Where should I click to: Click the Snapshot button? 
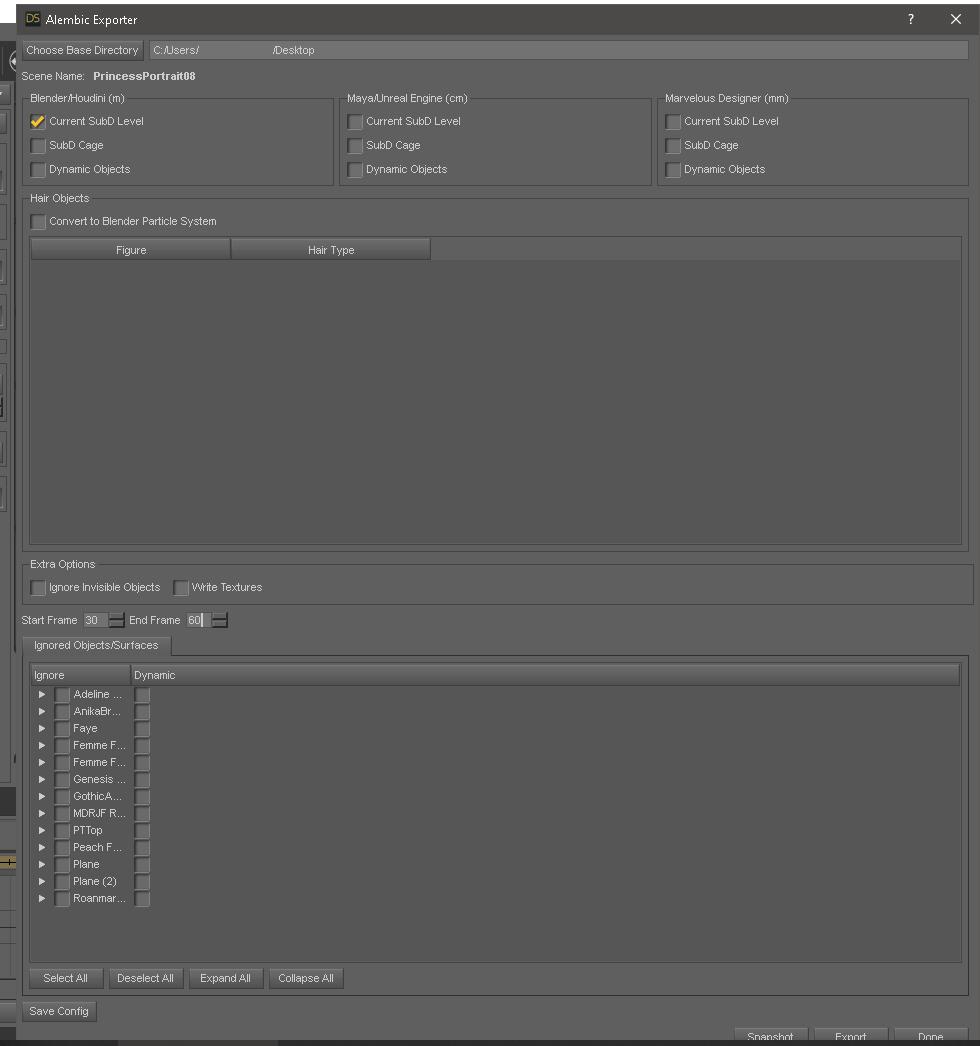click(771, 1036)
